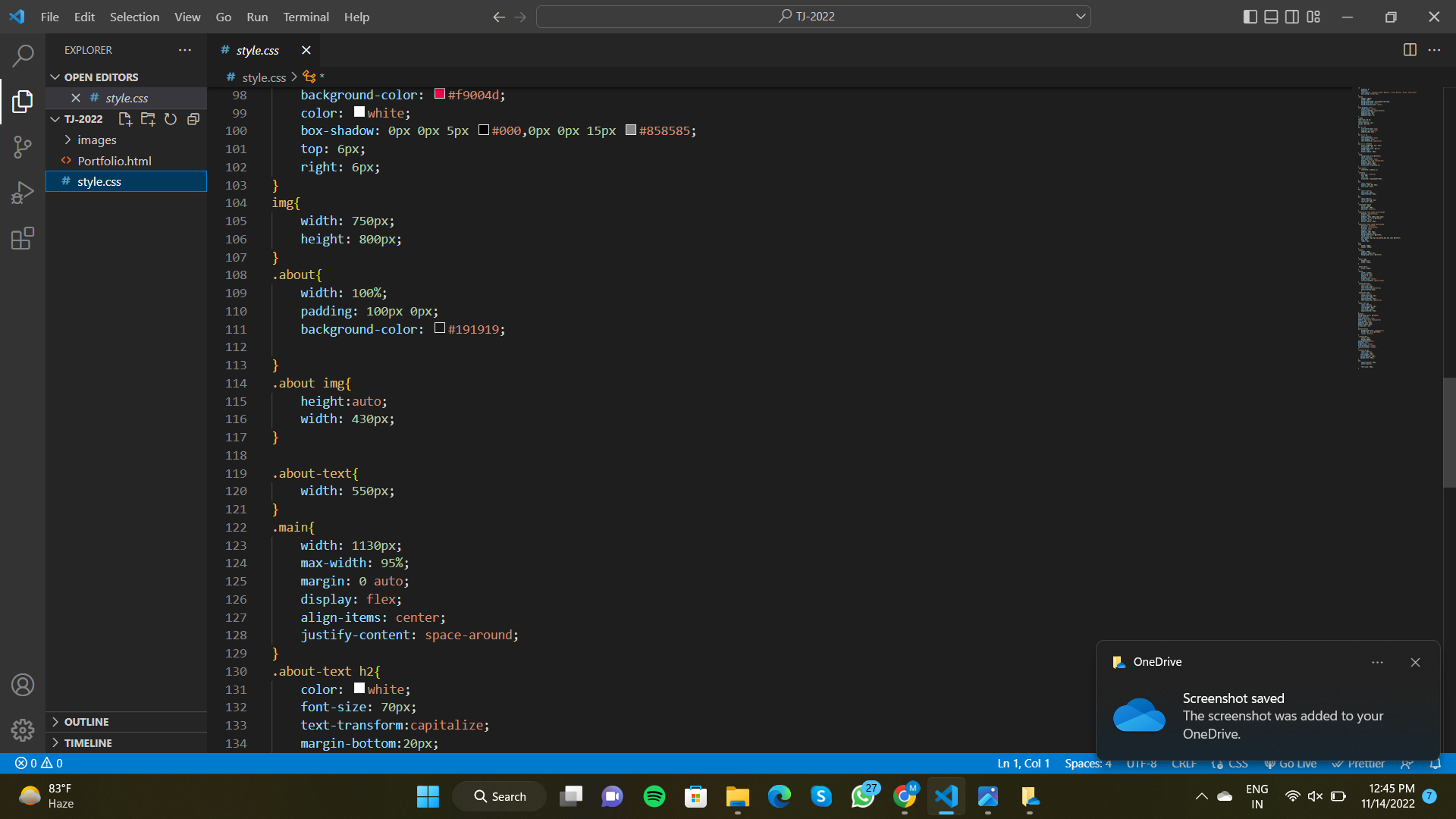Screen dimensions: 1456x819
Task: Click CRLF to change line endings
Action: (1184, 764)
